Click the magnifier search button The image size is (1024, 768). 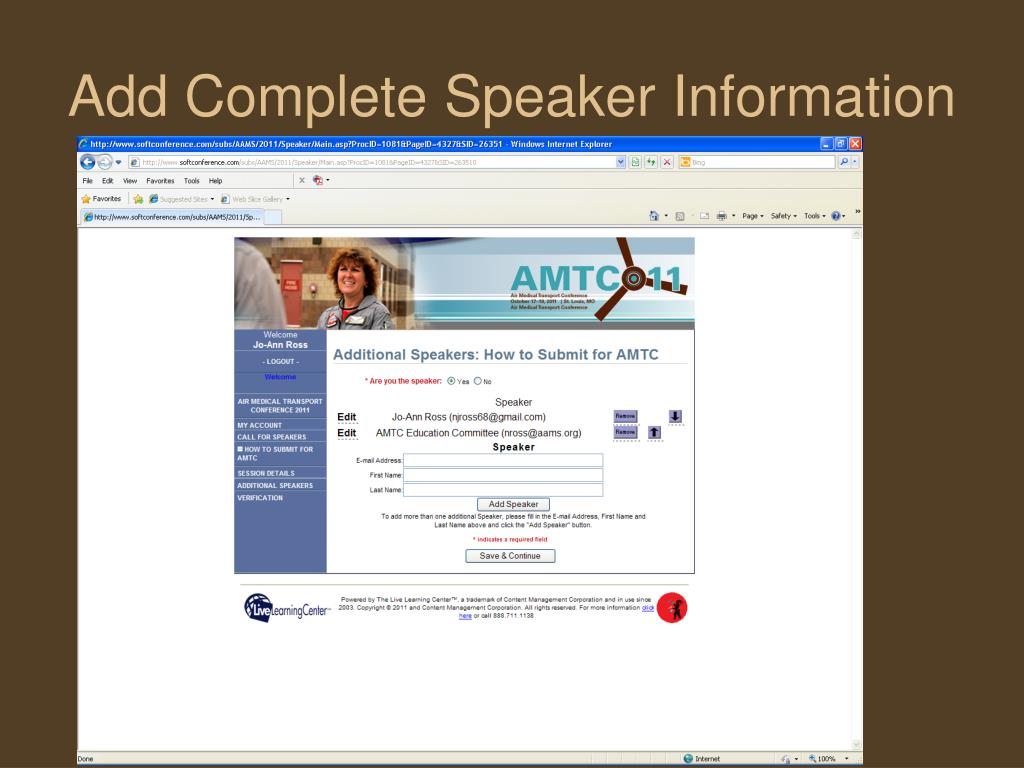844,162
